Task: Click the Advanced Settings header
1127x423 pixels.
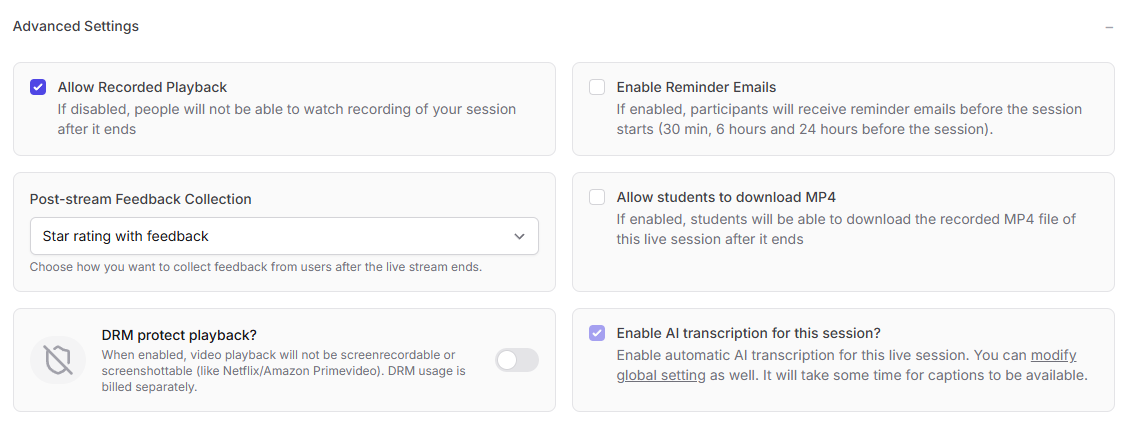Action: pos(76,26)
